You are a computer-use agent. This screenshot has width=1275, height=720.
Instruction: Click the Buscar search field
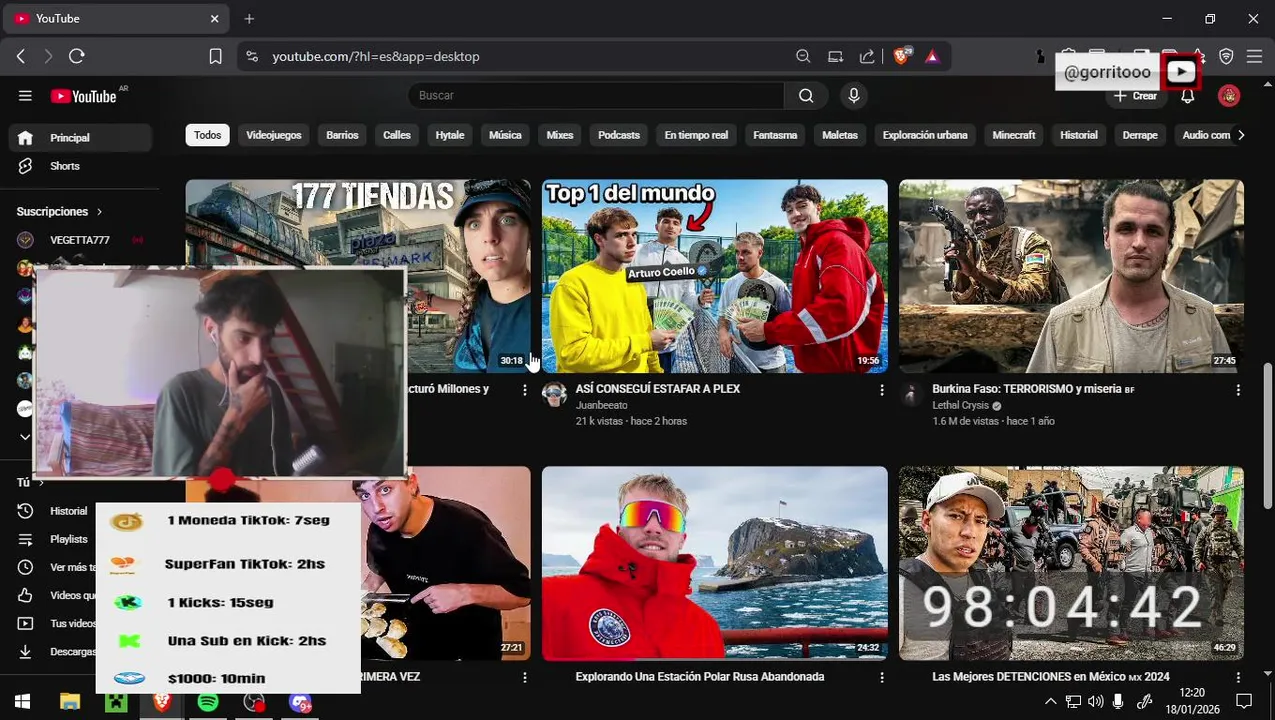point(596,96)
